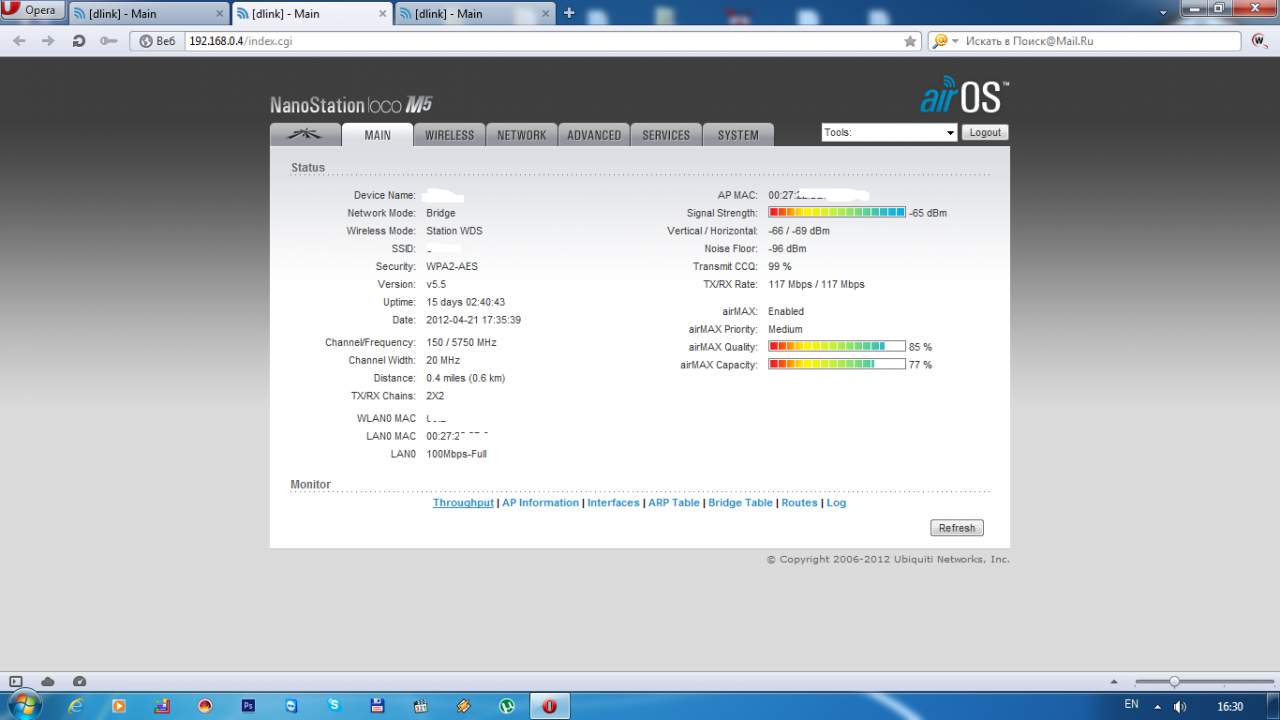
Task: Click the password wand key icon
Action: tap(108, 41)
